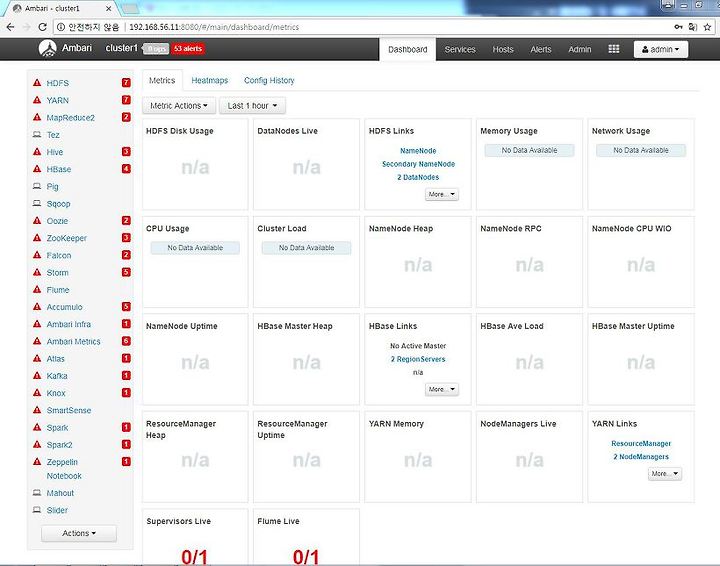The width and height of the screenshot is (720, 566).
Task: Click HDFS alert count badge 7
Action: 126,83
